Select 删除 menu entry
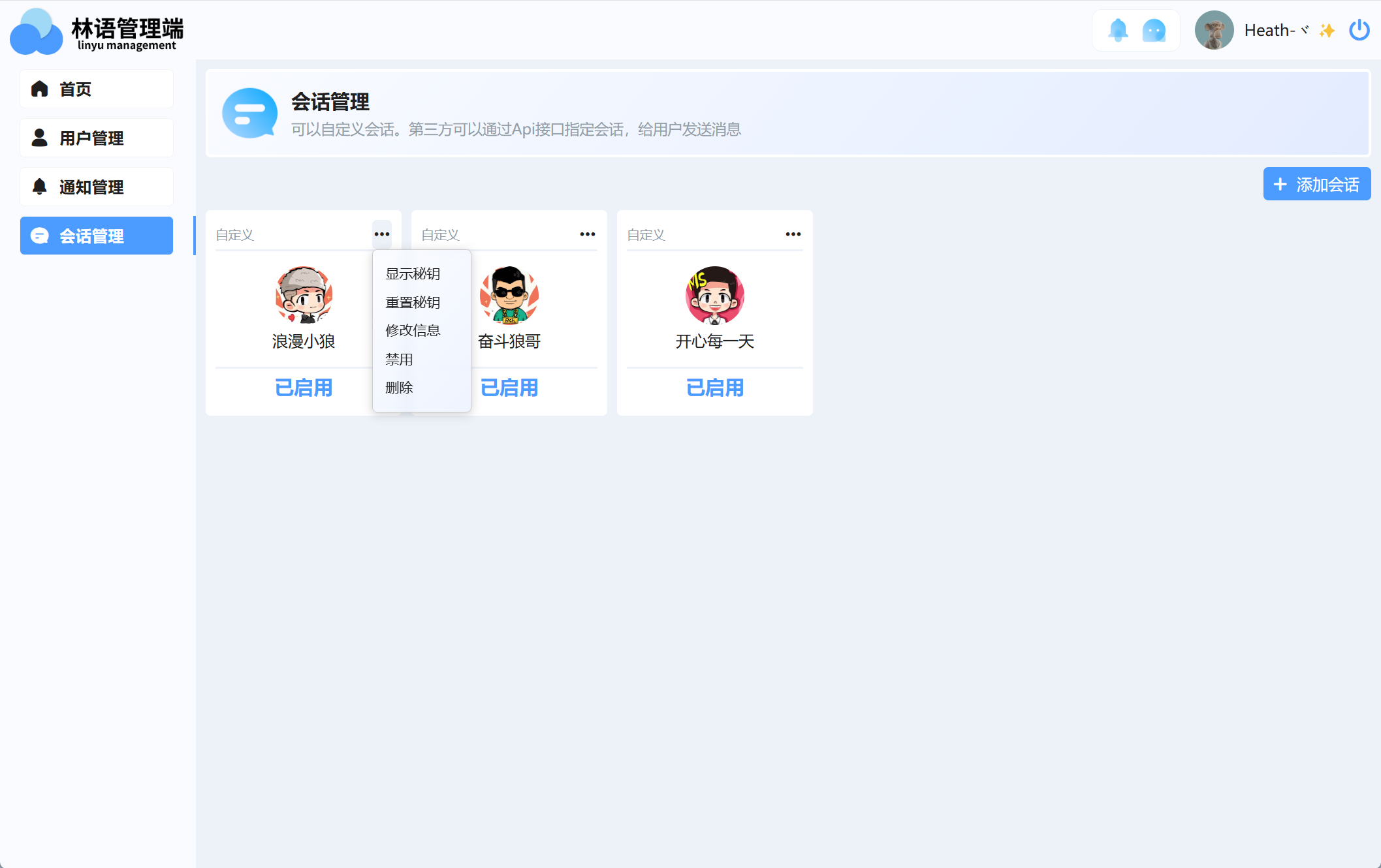 coord(399,387)
